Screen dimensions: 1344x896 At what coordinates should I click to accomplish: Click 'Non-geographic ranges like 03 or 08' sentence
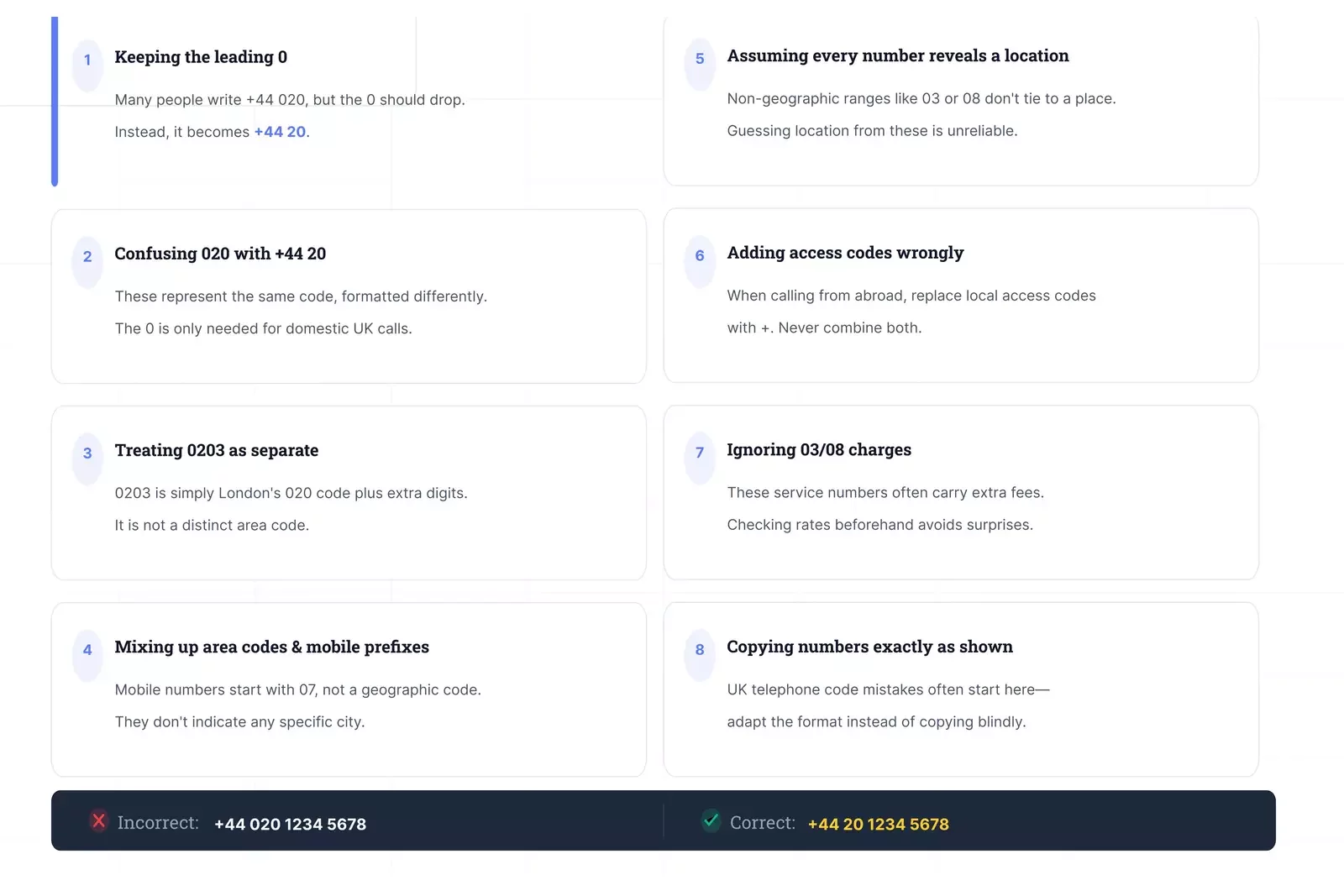click(x=921, y=98)
